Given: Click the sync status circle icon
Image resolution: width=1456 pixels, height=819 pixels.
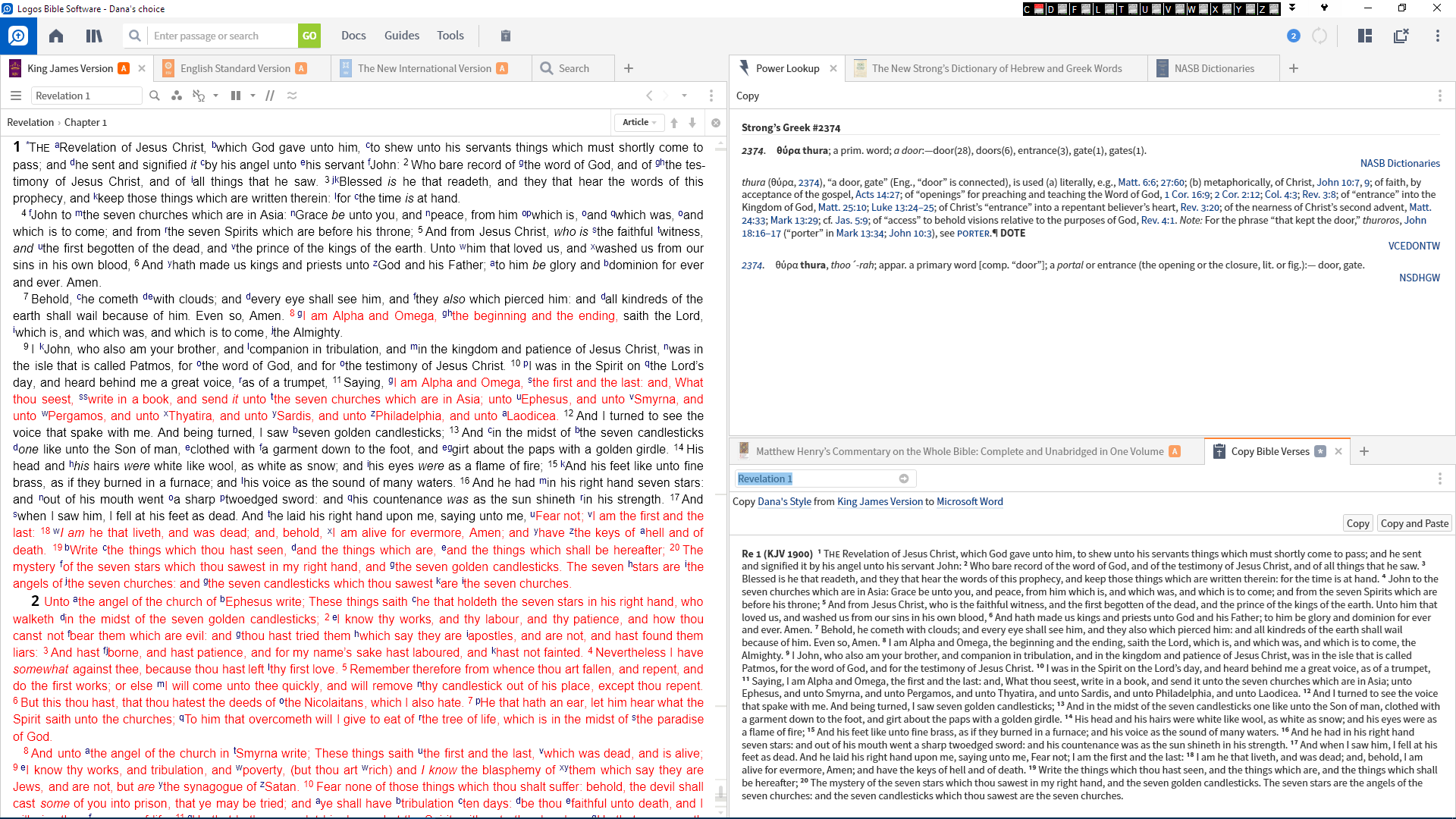Looking at the screenshot, I should point(1319,36).
